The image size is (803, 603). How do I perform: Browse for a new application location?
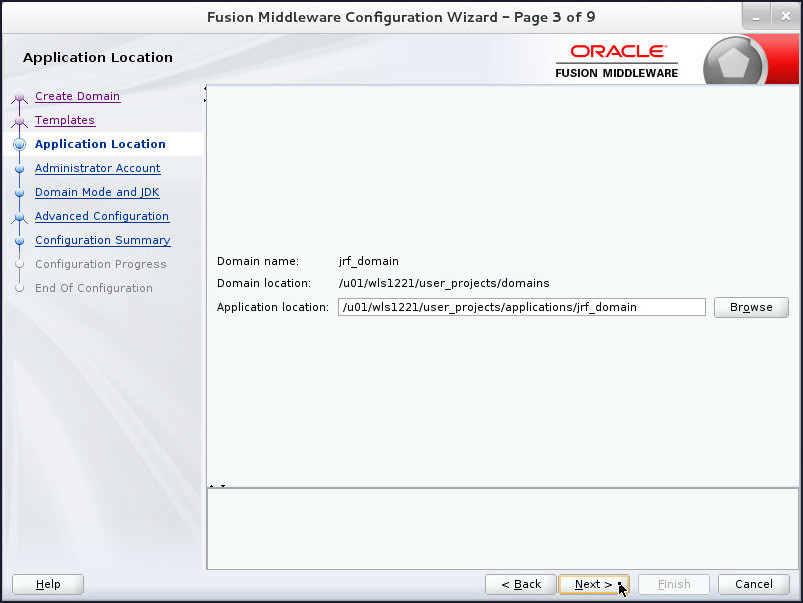click(x=750, y=307)
